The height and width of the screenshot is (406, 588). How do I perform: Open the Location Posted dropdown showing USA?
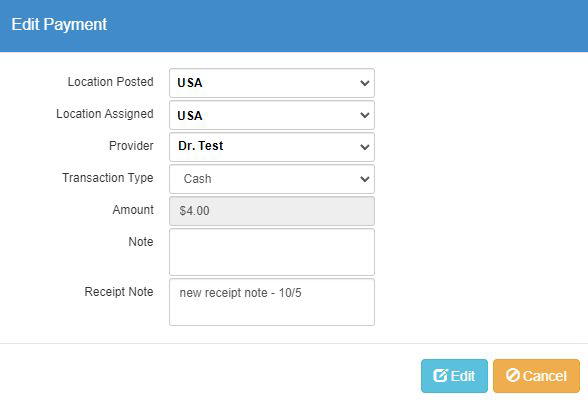coord(272,83)
